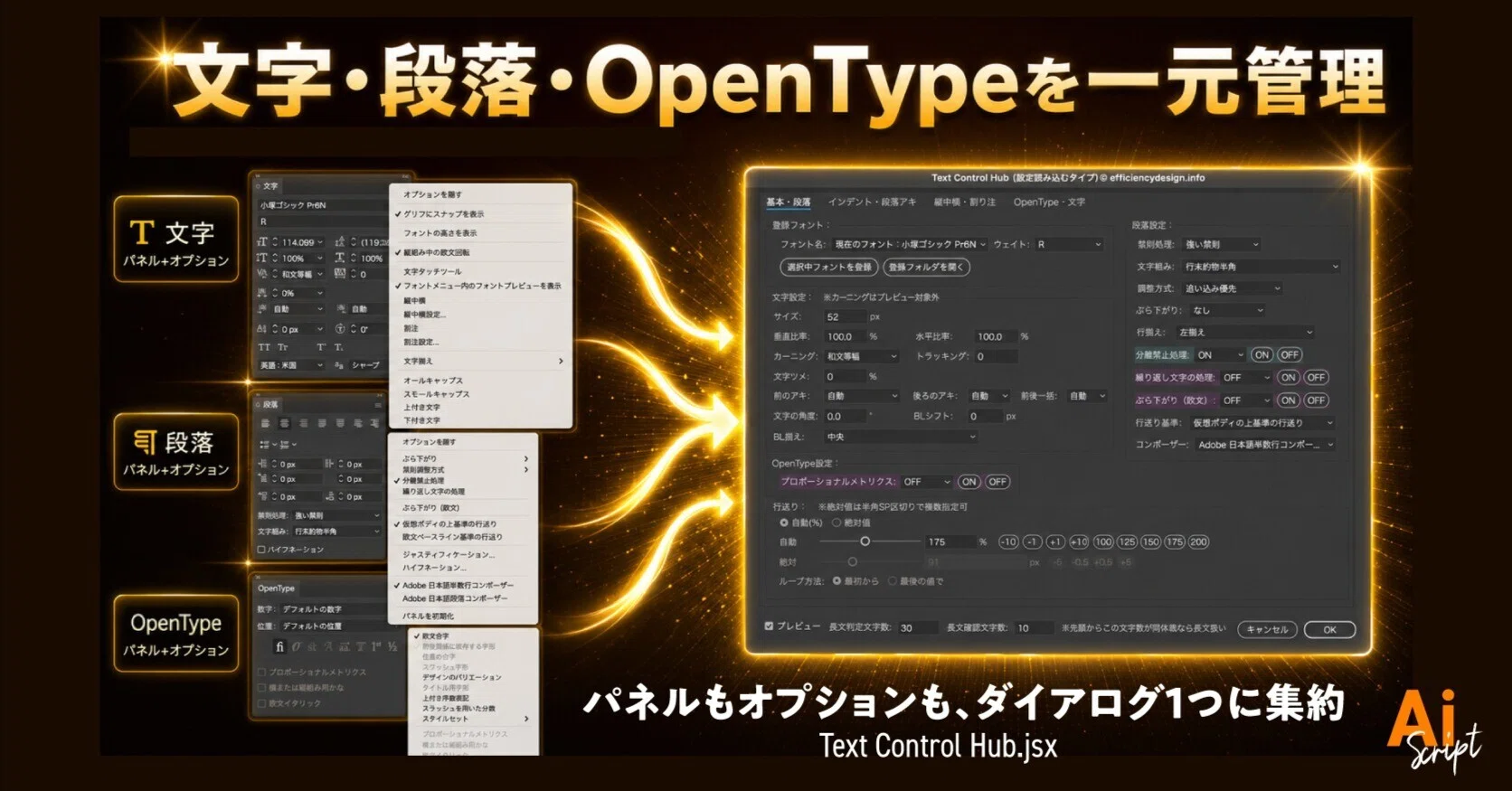Click the ordinals '1st' icon in OpenType panel
The width and height of the screenshot is (1512, 791).
376,646
